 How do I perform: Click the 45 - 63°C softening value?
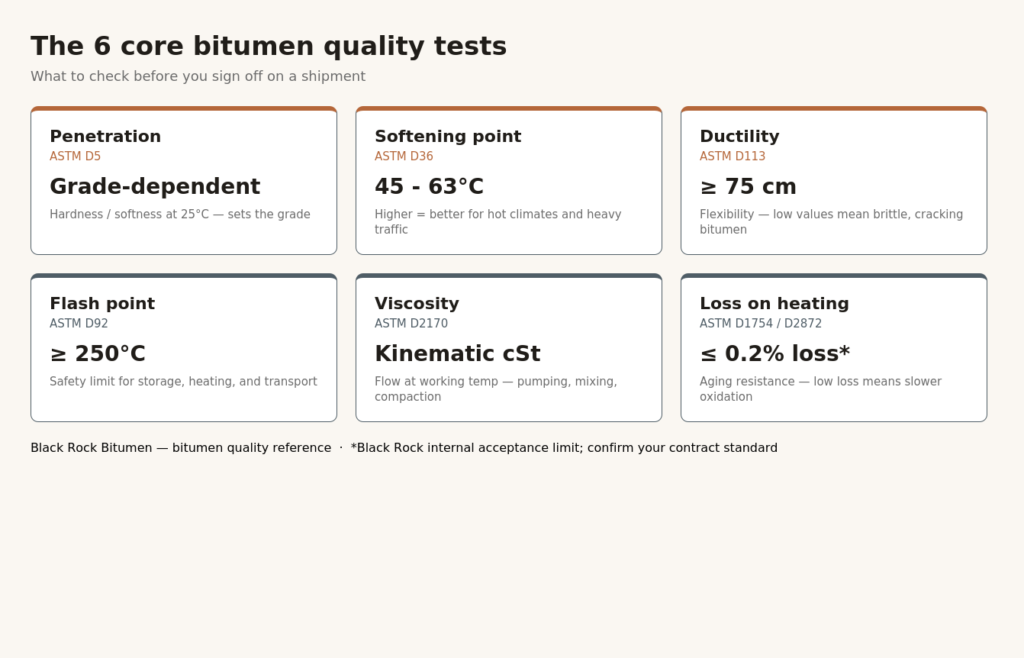429,187
